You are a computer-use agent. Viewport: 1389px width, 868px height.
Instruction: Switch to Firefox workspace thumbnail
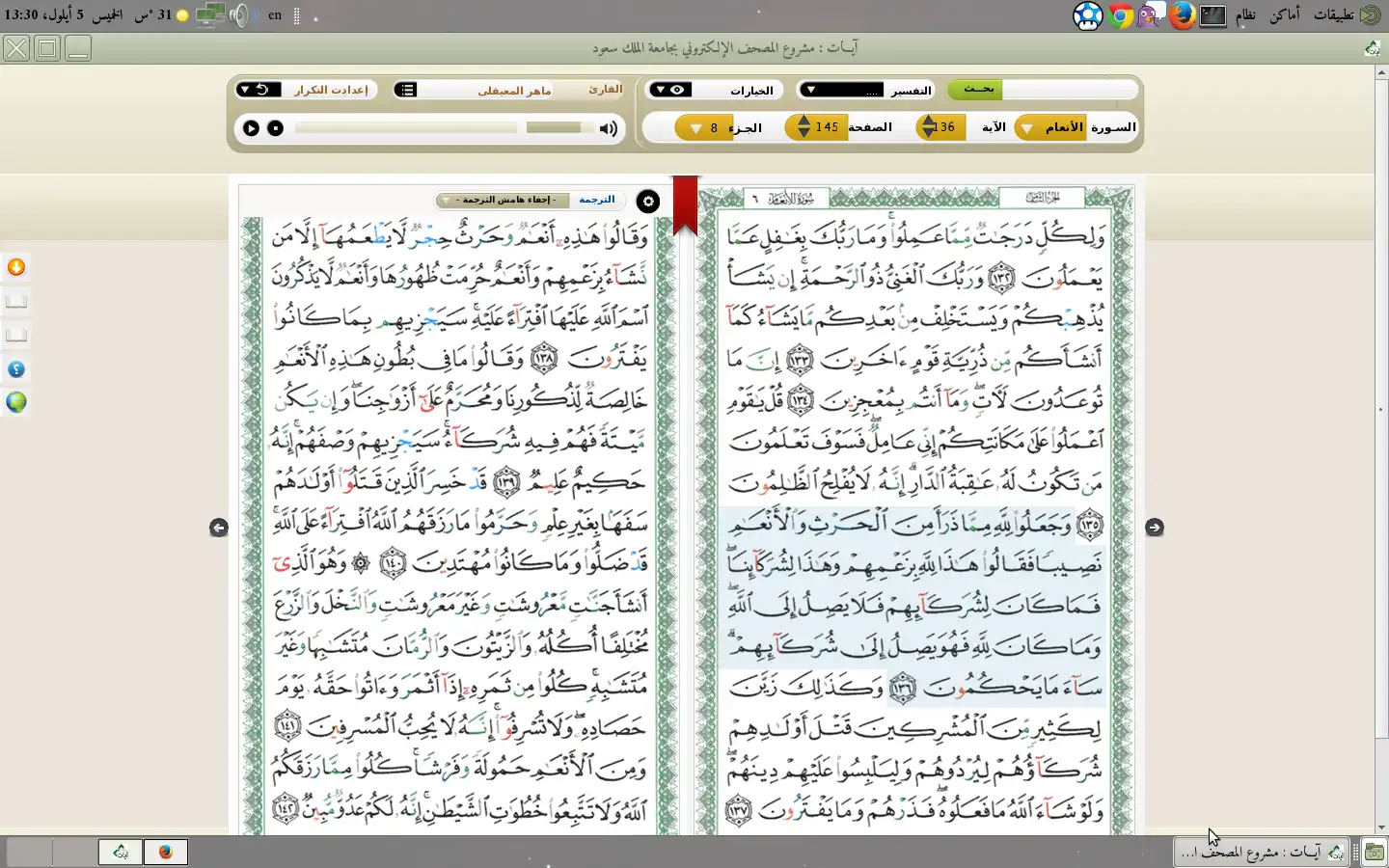[x=166, y=852]
